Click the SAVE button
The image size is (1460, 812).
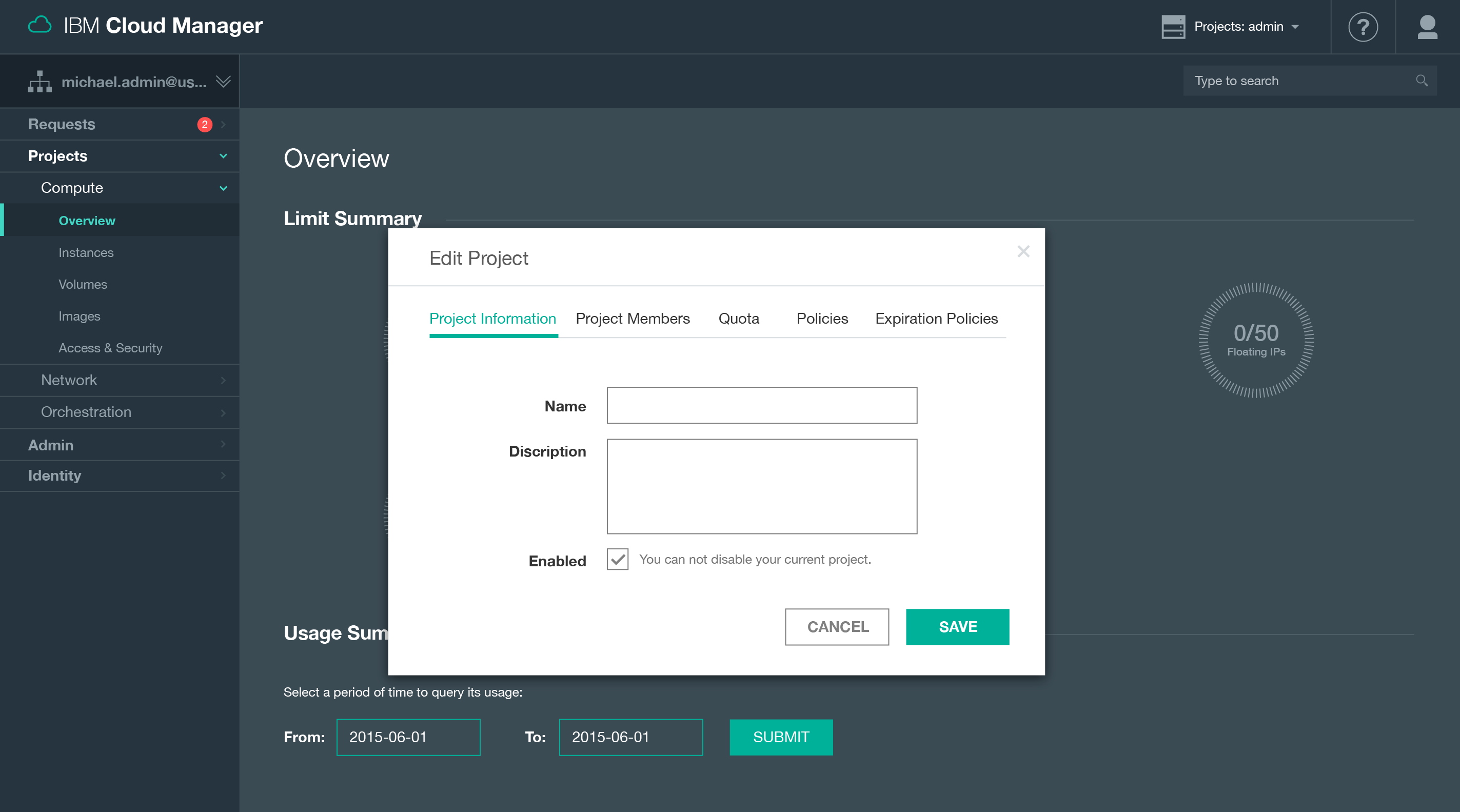click(x=957, y=627)
